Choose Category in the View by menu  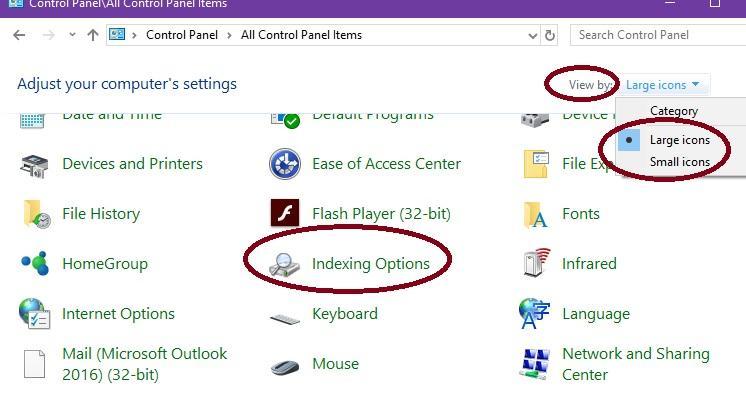click(x=674, y=111)
